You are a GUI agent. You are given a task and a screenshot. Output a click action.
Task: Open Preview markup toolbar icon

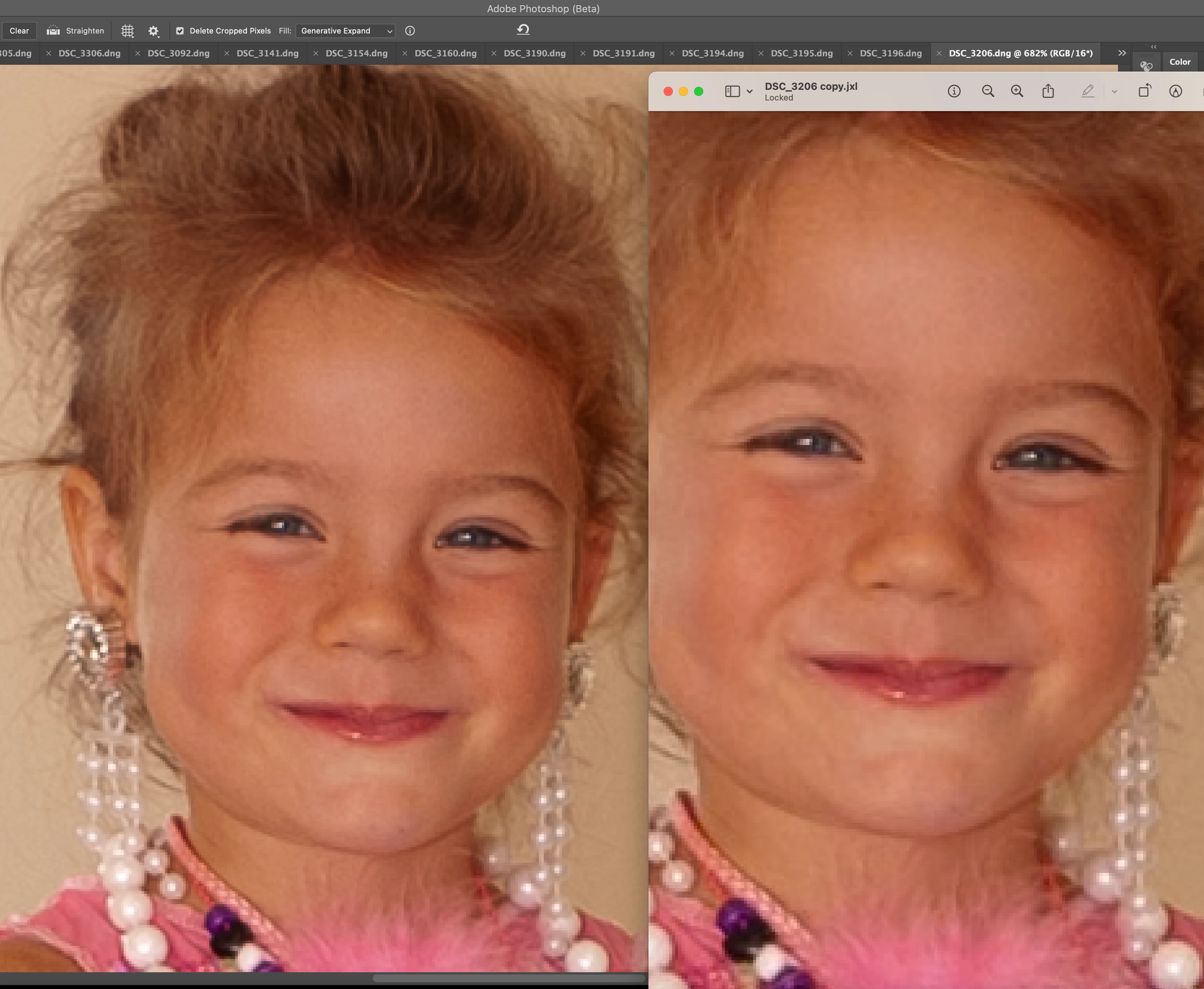tap(1175, 91)
